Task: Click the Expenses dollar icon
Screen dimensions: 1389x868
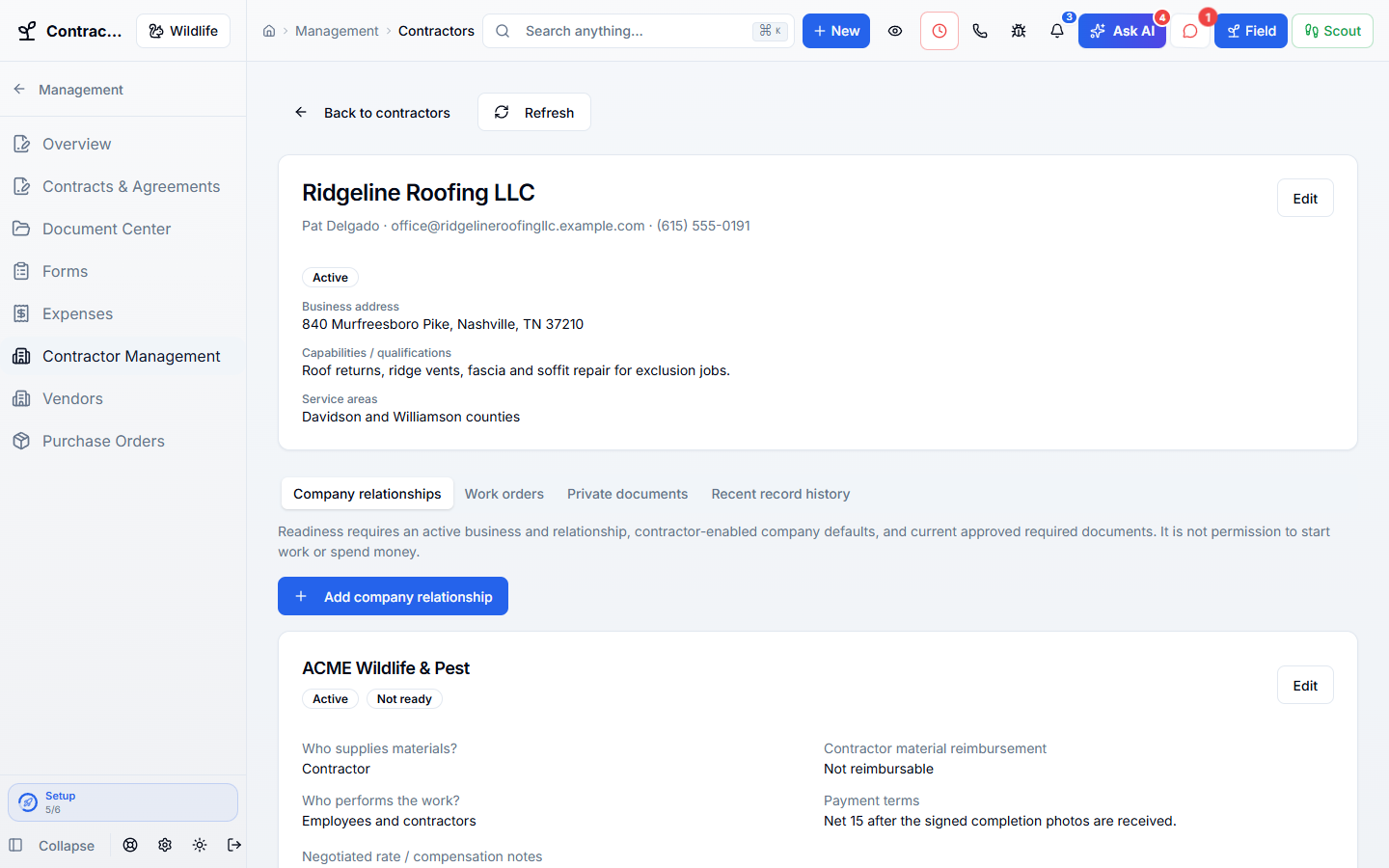Action: (21, 313)
